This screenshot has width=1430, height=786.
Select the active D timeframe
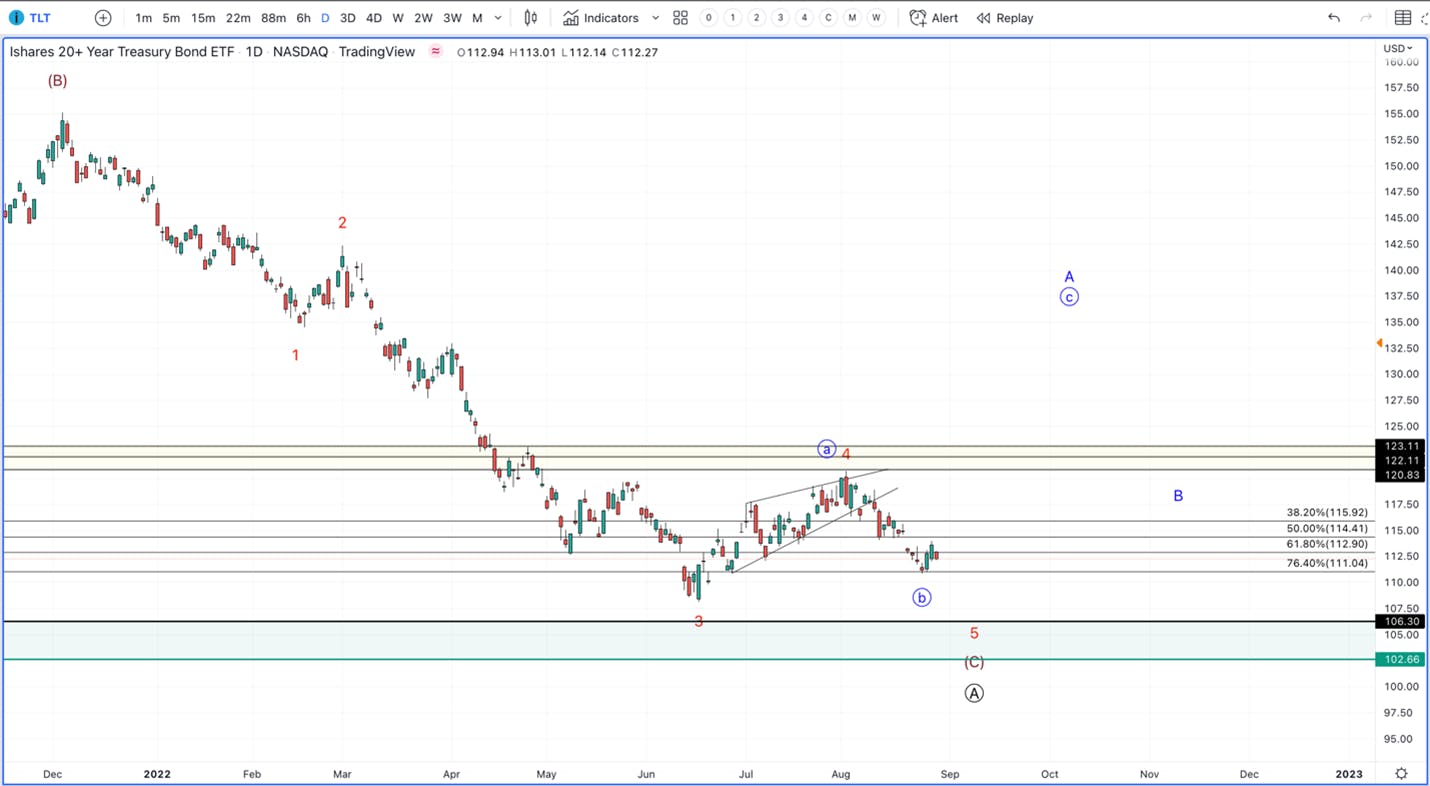325,18
